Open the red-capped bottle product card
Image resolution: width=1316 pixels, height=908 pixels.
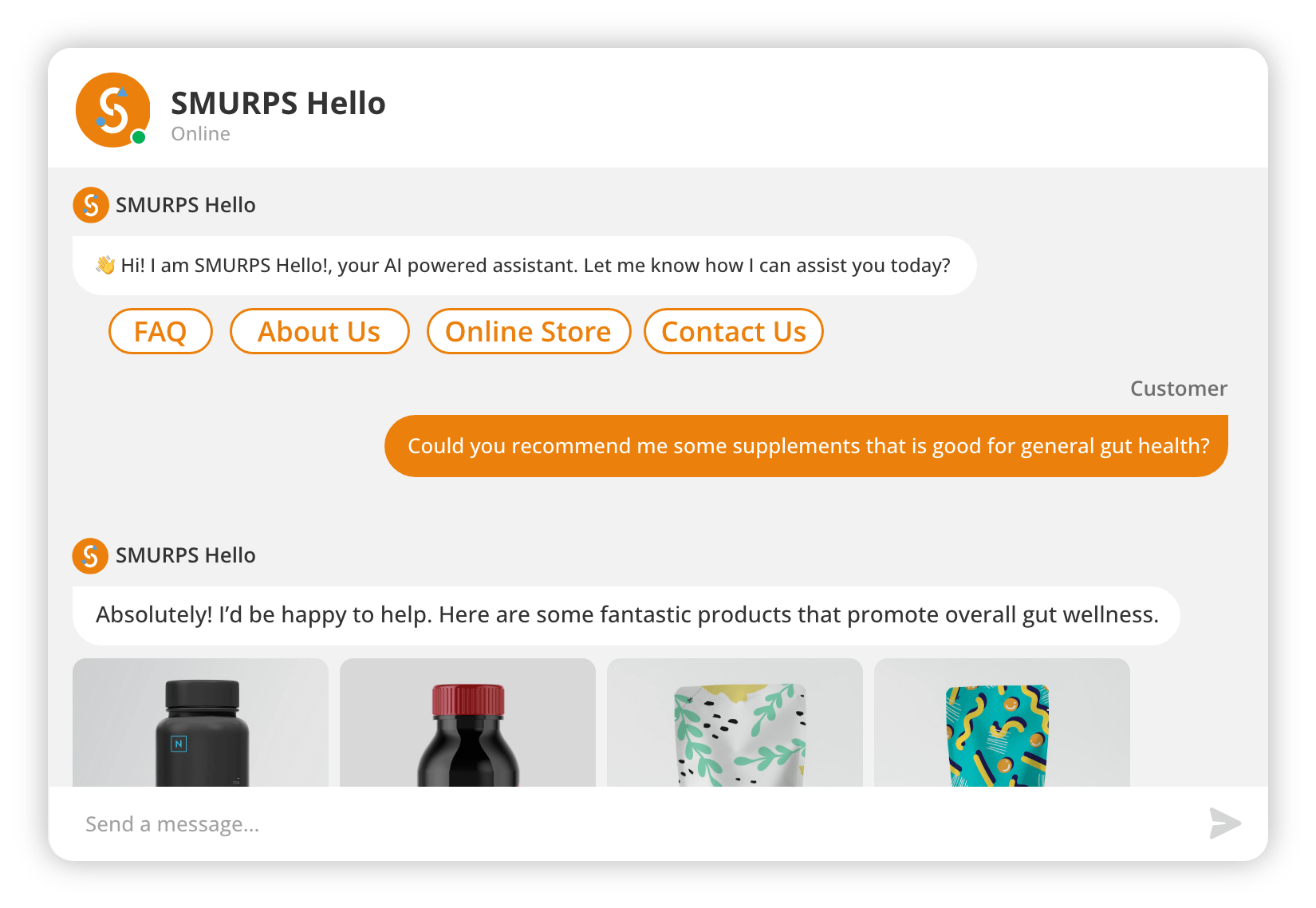point(467,723)
